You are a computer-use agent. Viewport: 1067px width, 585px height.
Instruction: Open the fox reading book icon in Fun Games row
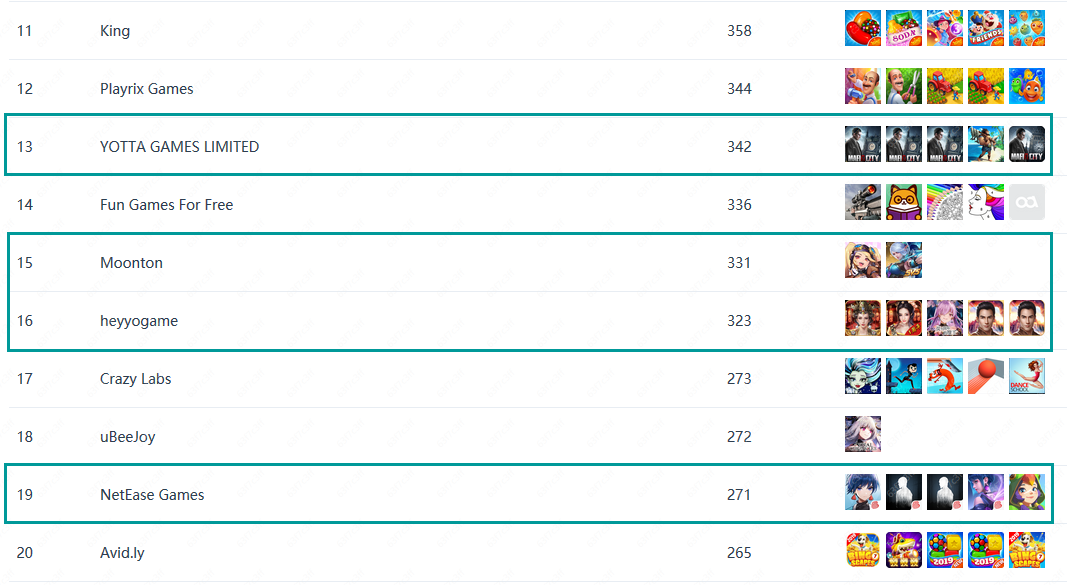point(904,202)
